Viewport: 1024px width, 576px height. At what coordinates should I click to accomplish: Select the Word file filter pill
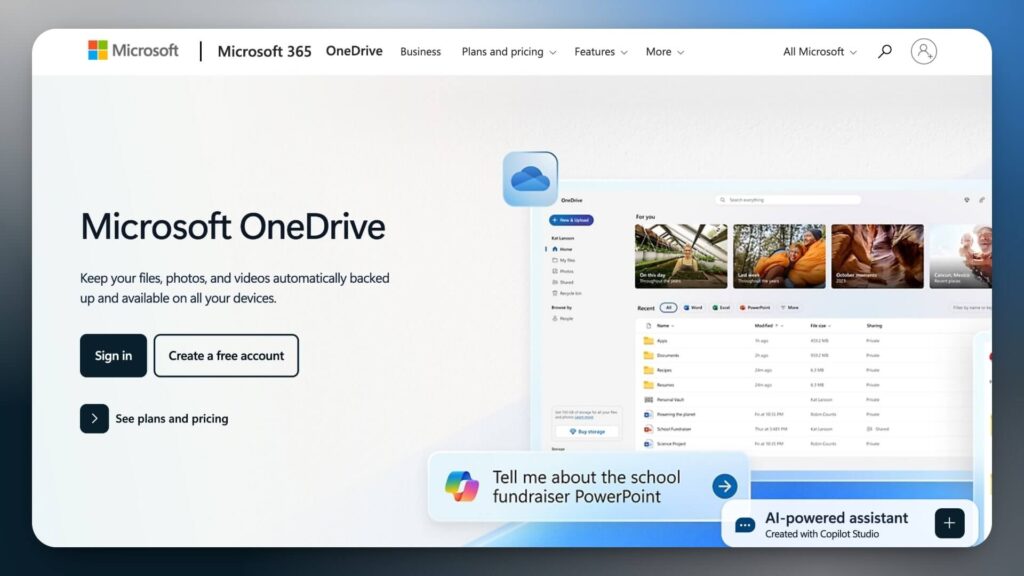tap(694, 307)
